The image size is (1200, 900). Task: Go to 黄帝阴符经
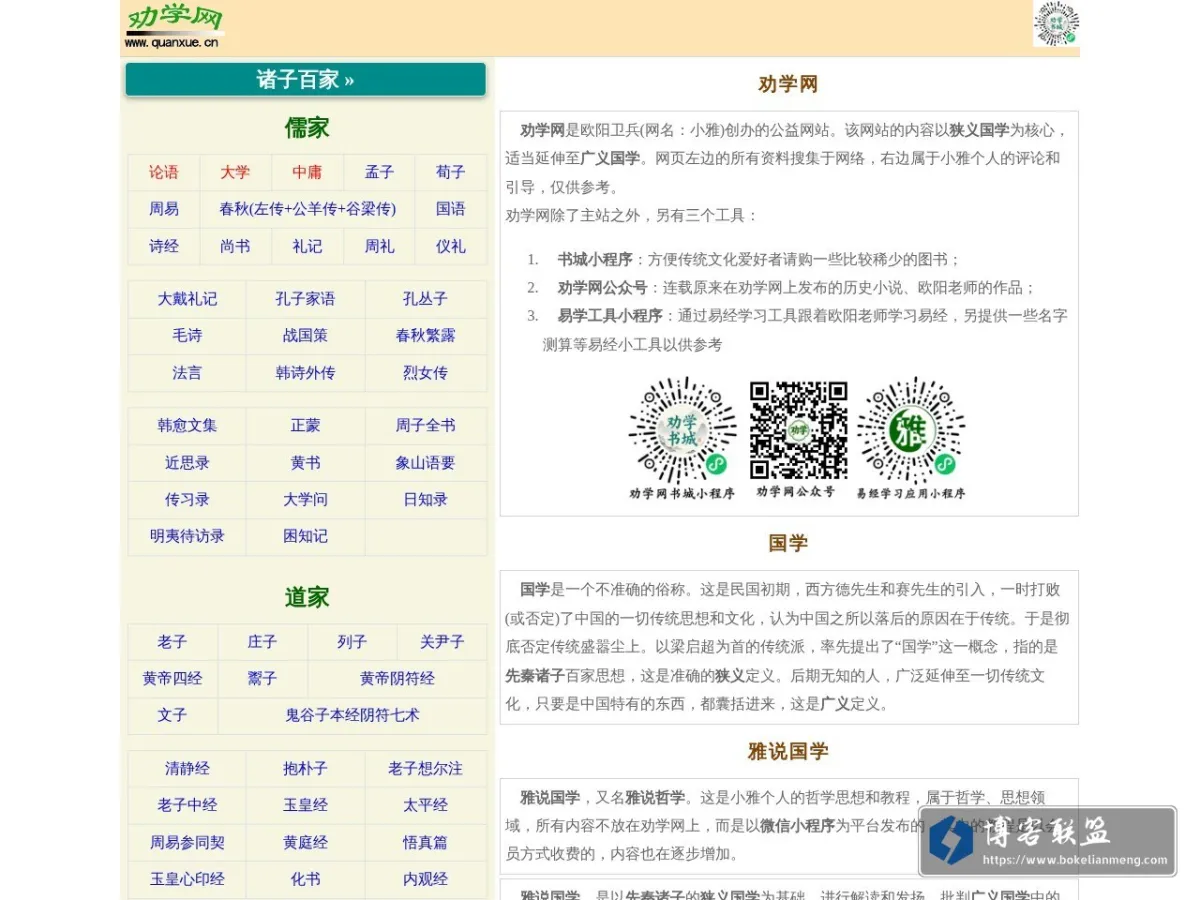point(397,679)
